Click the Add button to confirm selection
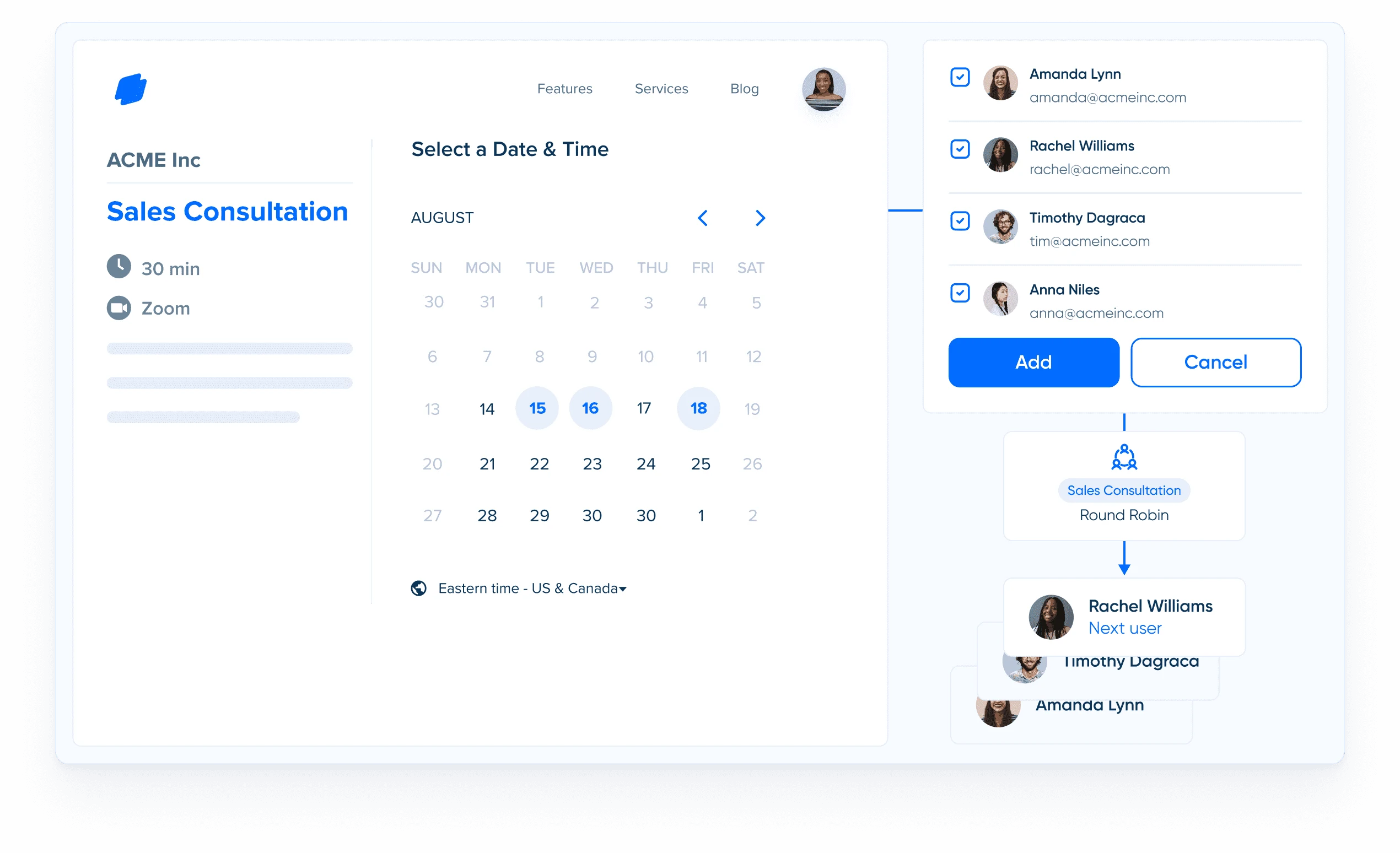 pyautogui.click(x=1034, y=362)
